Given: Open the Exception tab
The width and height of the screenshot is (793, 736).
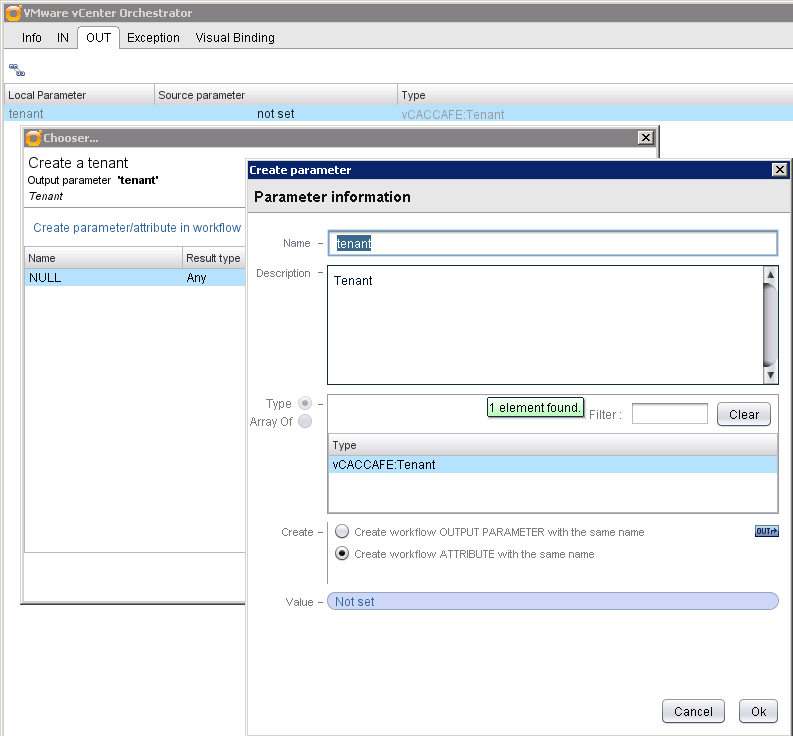Looking at the screenshot, I should click(153, 38).
